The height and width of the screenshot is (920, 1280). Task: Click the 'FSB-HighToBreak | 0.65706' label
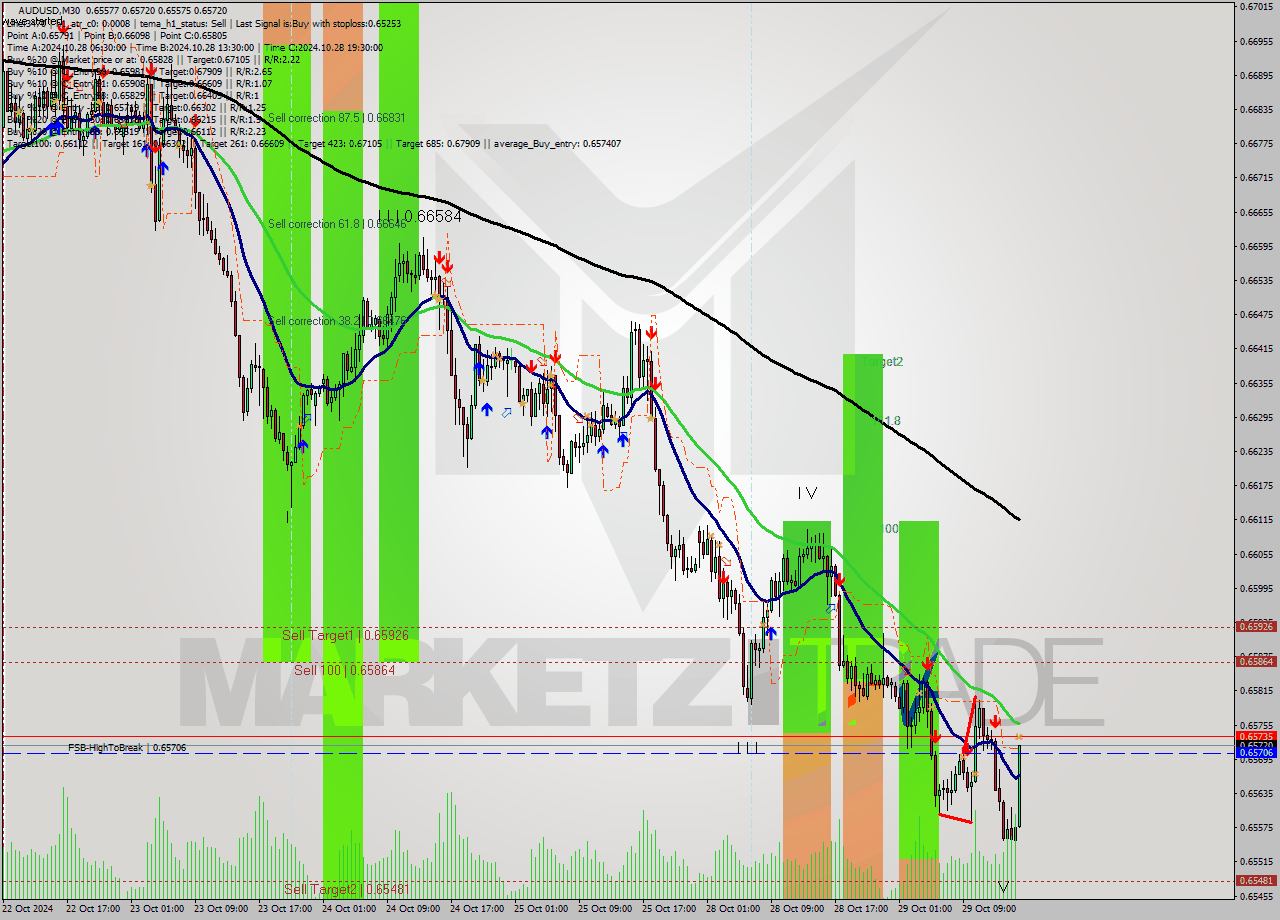coord(127,747)
